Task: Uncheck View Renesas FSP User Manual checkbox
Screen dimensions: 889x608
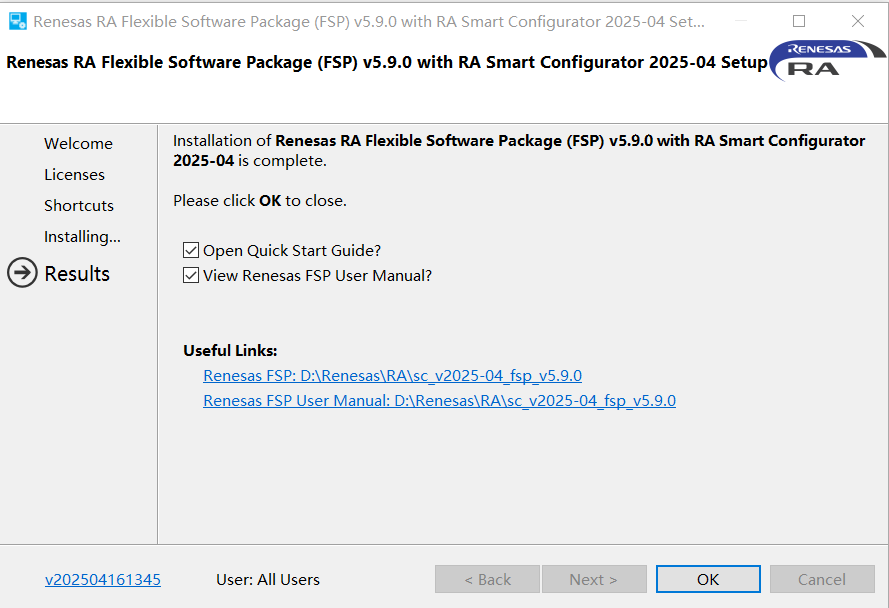Action: pyautogui.click(x=191, y=275)
